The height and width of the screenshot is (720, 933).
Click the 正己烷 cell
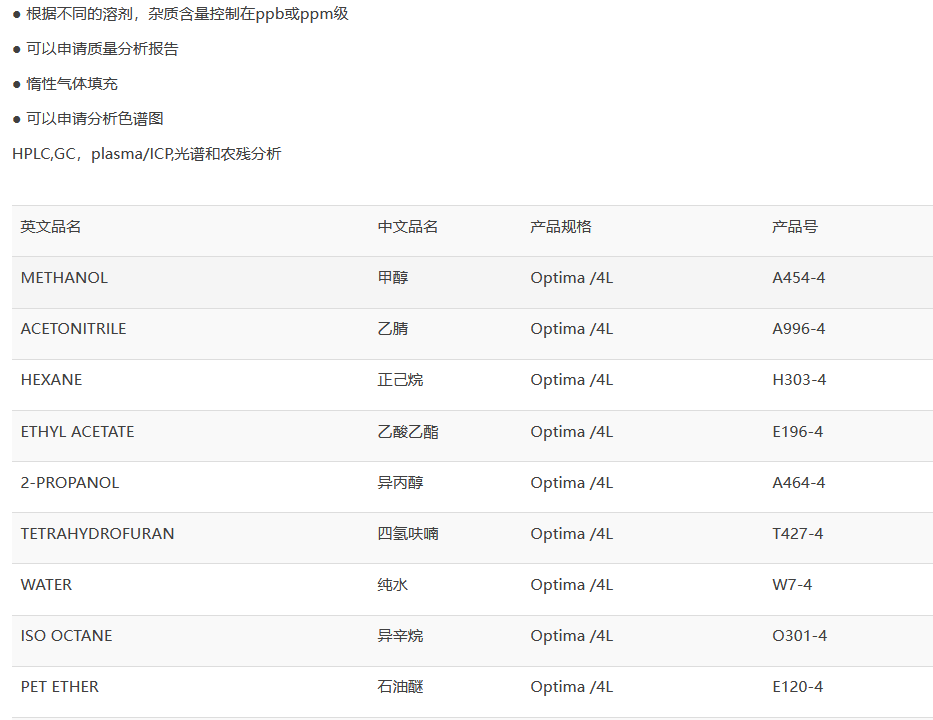click(400, 380)
